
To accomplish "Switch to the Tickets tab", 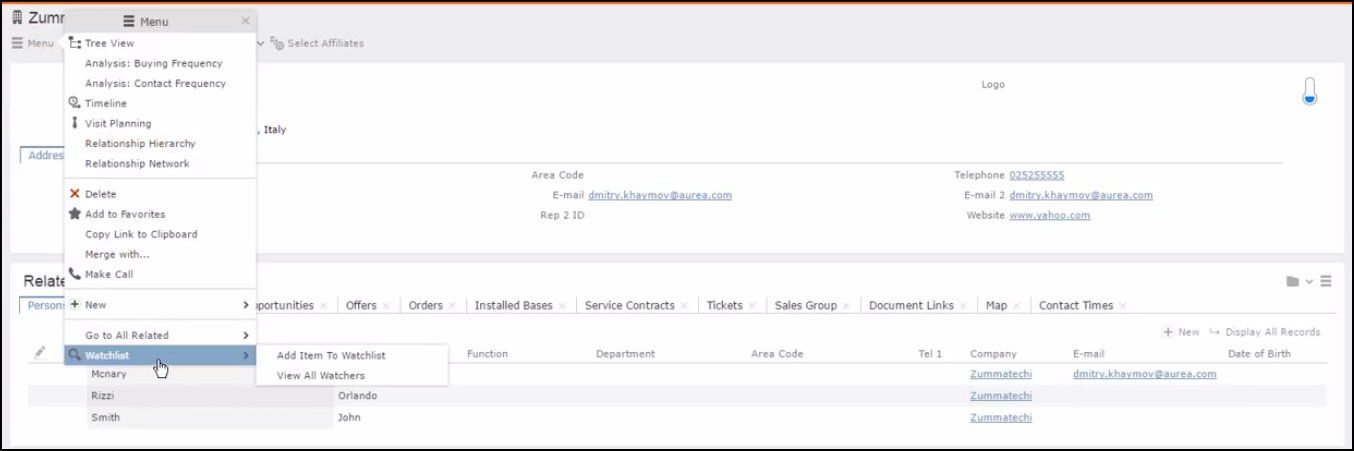I will (x=724, y=305).
